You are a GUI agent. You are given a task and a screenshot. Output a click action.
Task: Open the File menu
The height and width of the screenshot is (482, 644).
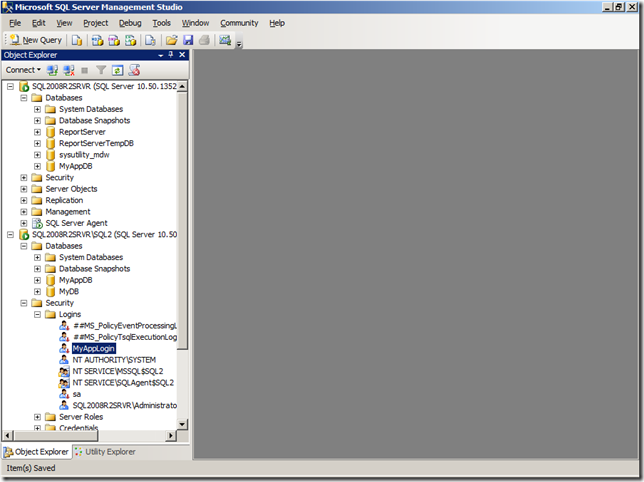[15, 23]
